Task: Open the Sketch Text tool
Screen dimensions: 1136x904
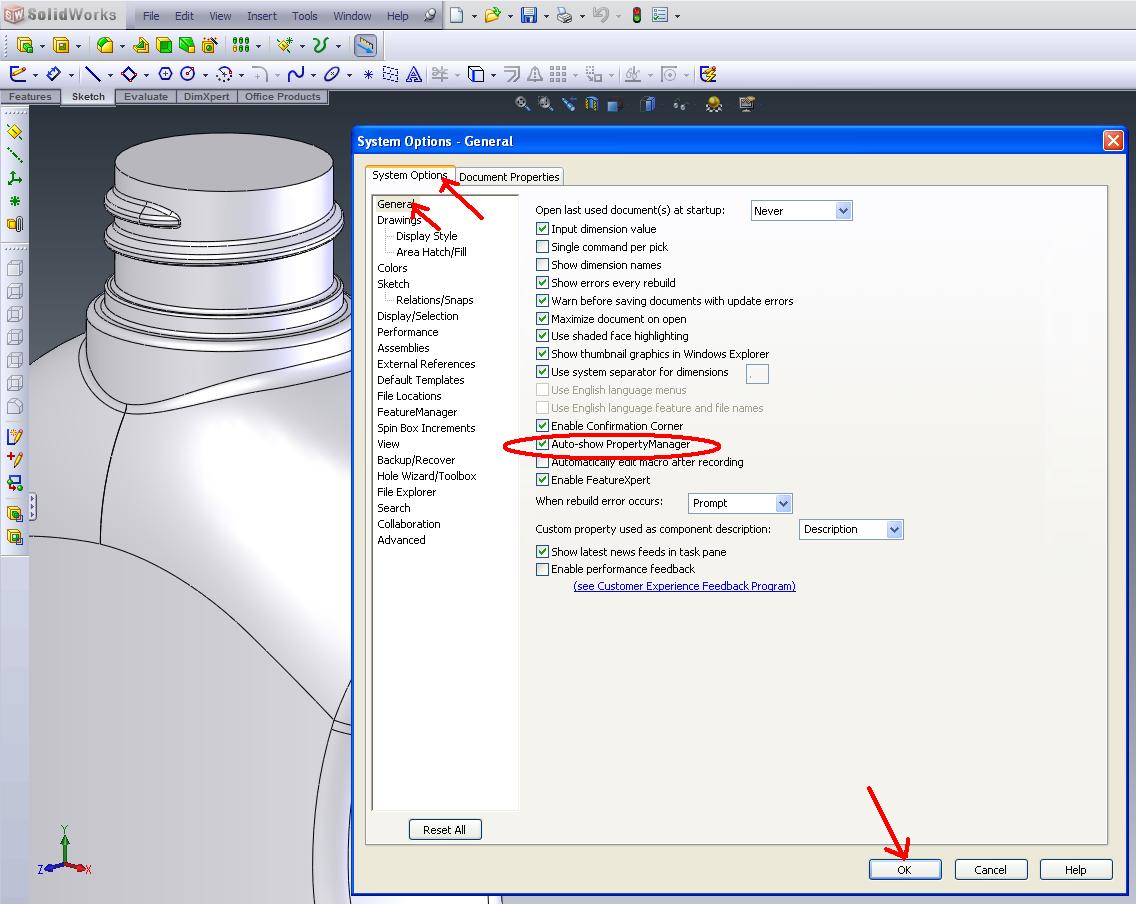Action: pyautogui.click(x=415, y=74)
